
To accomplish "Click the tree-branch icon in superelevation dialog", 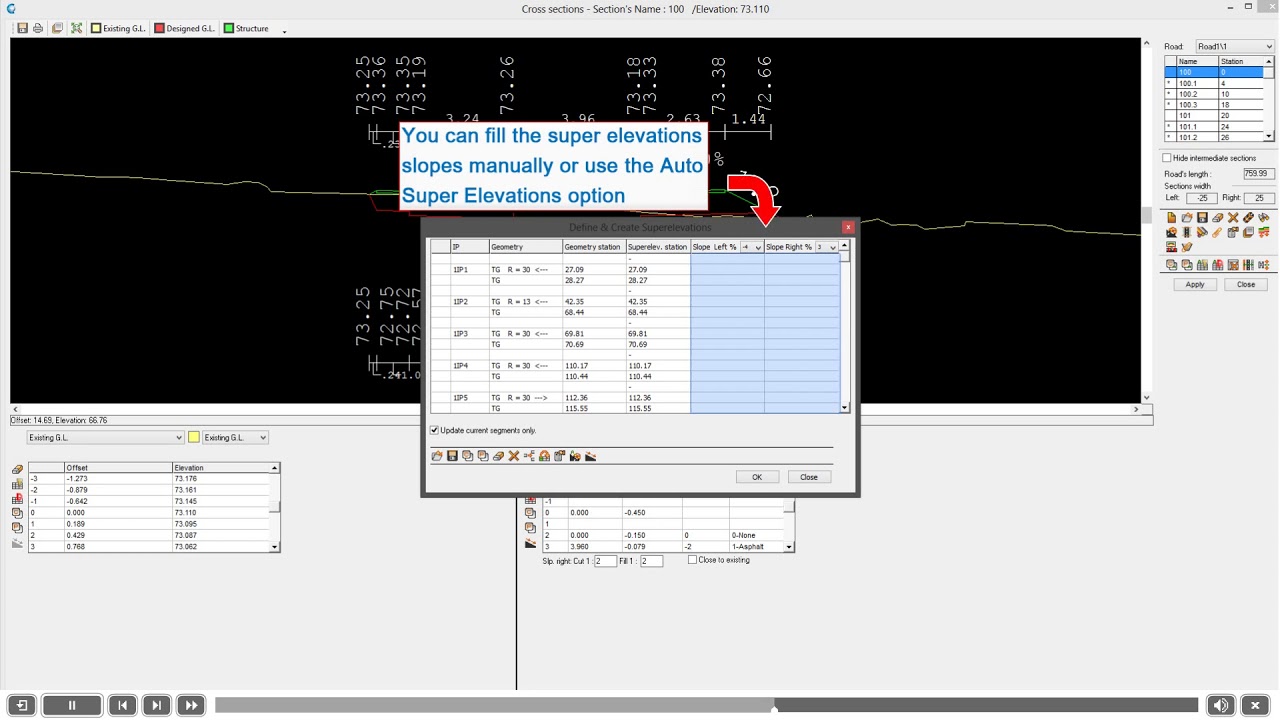I will (529, 456).
